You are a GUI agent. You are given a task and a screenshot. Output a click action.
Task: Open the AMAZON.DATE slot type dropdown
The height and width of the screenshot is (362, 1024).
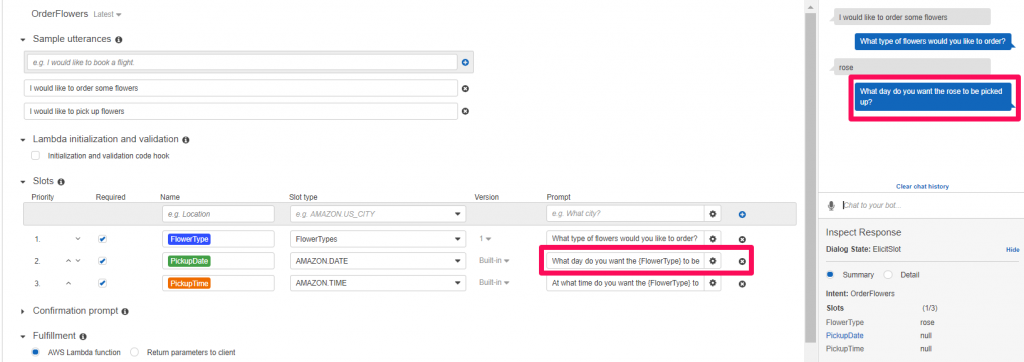[377, 261]
